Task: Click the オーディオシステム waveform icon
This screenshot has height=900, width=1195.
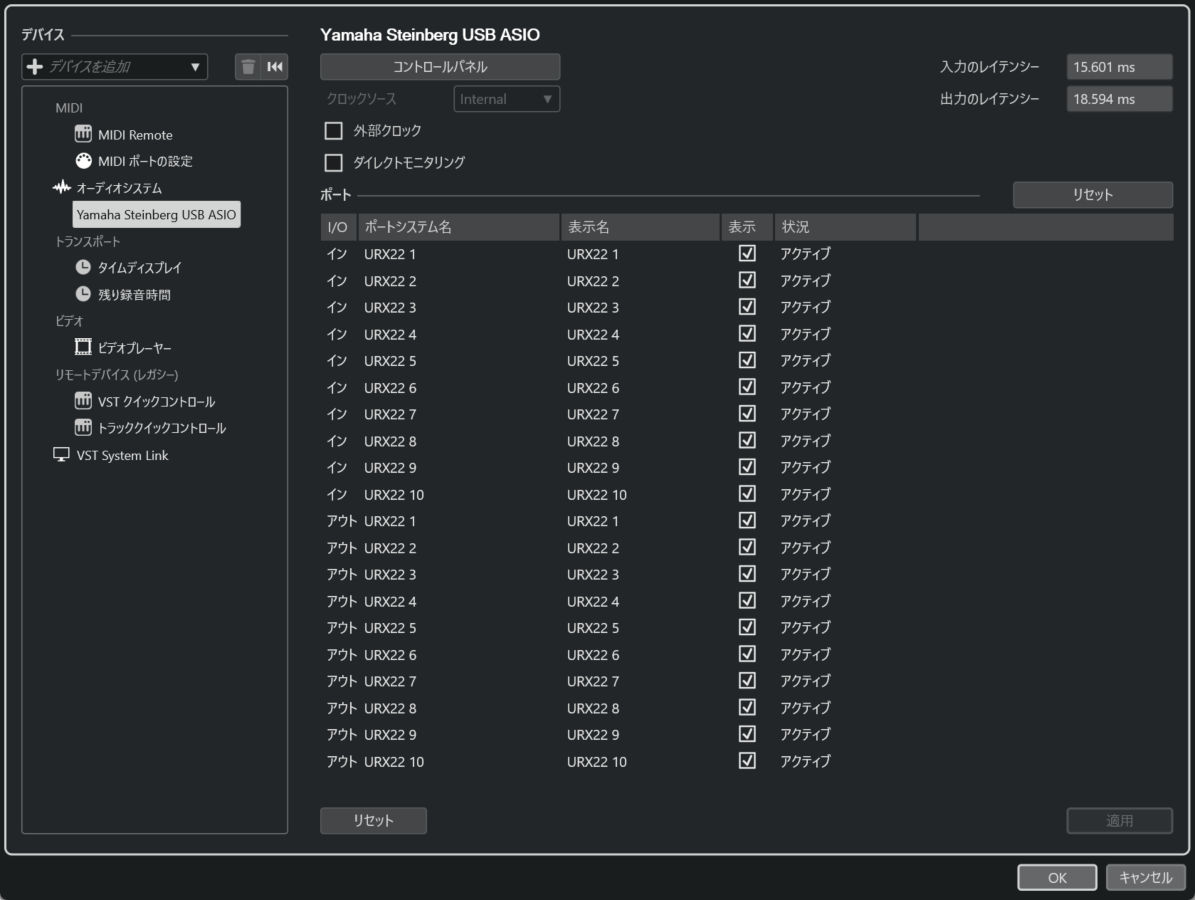Action: click(62, 187)
